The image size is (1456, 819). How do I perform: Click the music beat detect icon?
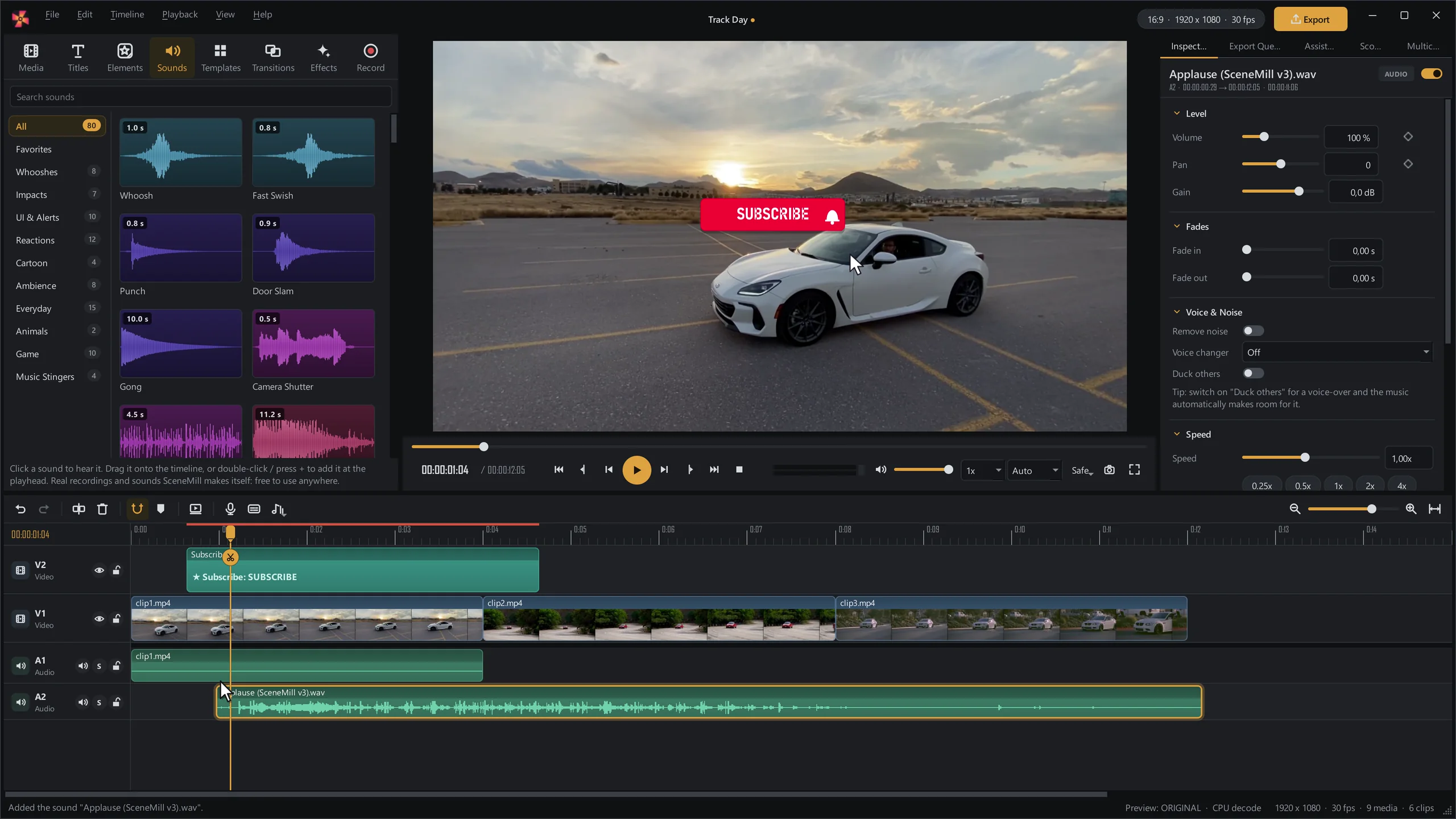click(x=278, y=509)
